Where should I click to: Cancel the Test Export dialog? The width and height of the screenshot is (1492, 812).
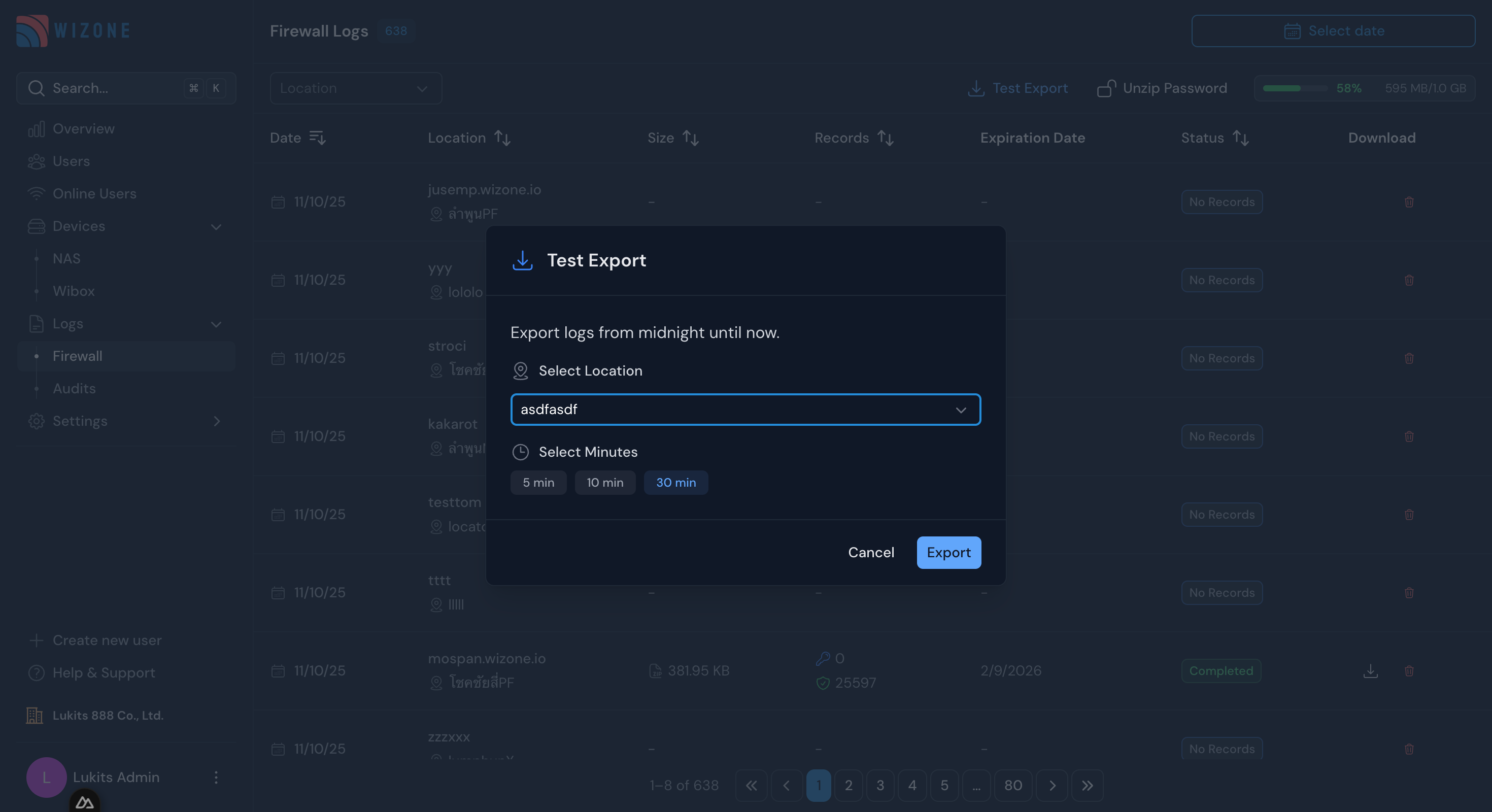click(x=871, y=553)
